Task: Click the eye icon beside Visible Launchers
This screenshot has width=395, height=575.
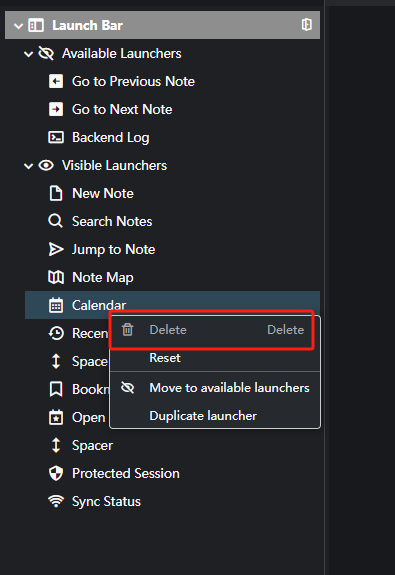Action: (46, 165)
